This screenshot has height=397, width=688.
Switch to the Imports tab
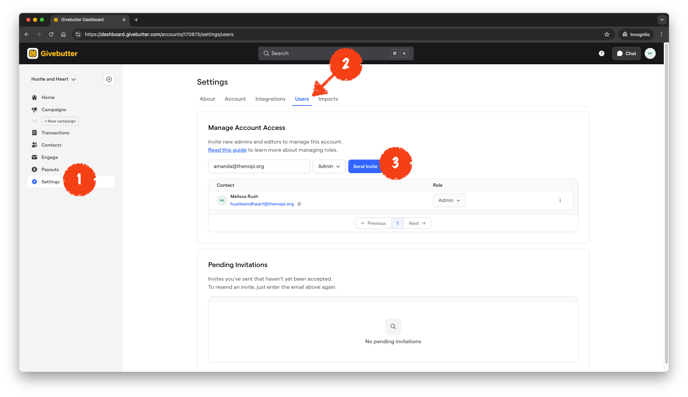click(x=328, y=99)
